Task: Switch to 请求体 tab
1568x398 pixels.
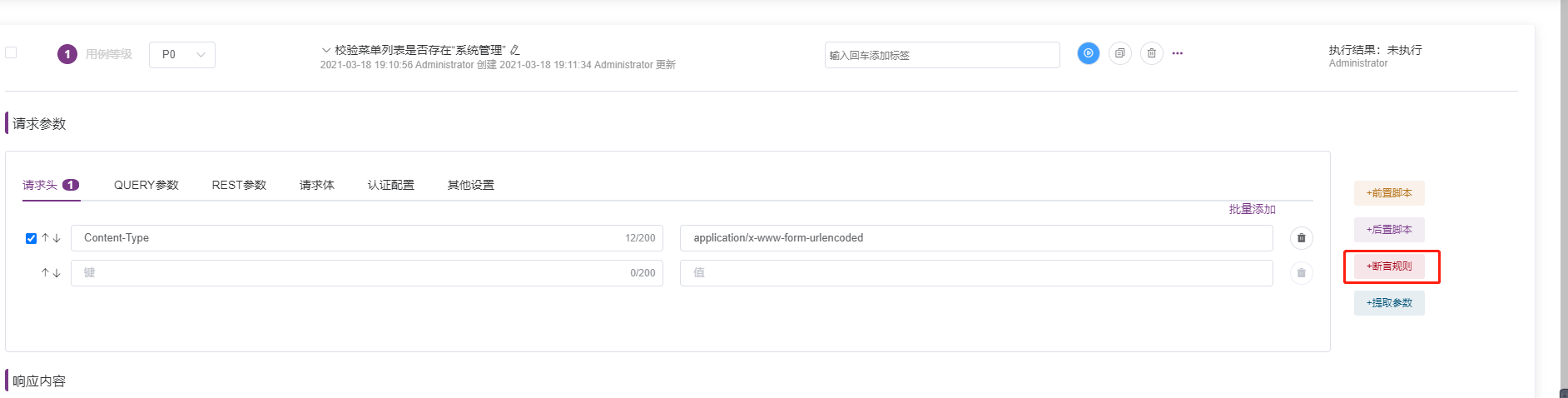Action: (317, 185)
